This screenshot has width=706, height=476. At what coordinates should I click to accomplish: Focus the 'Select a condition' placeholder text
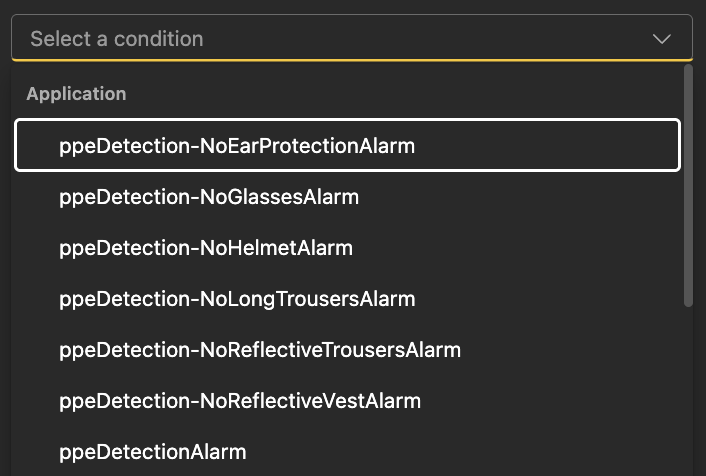117,39
